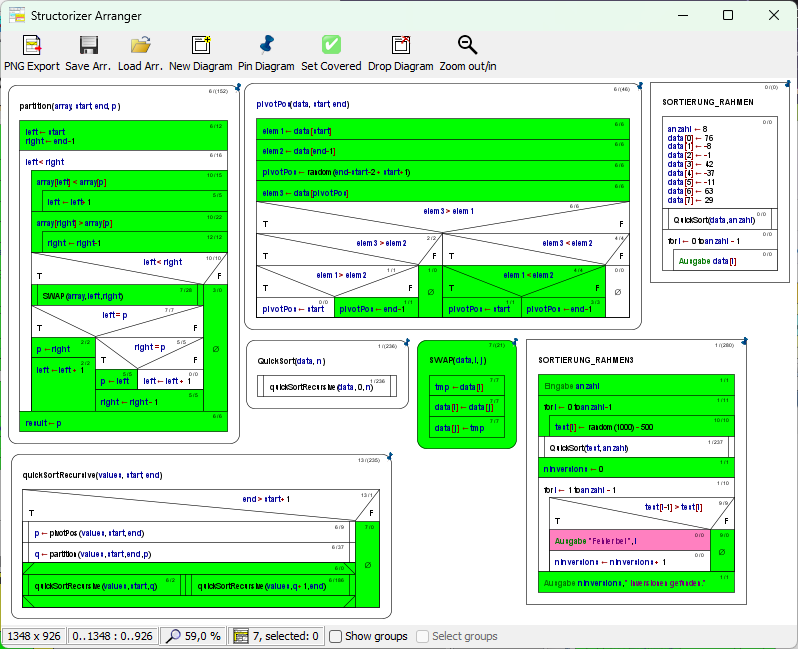The width and height of the screenshot is (798, 649).
Task: Click the diagram count icon in the status bar
Action: click(x=241, y=636)
